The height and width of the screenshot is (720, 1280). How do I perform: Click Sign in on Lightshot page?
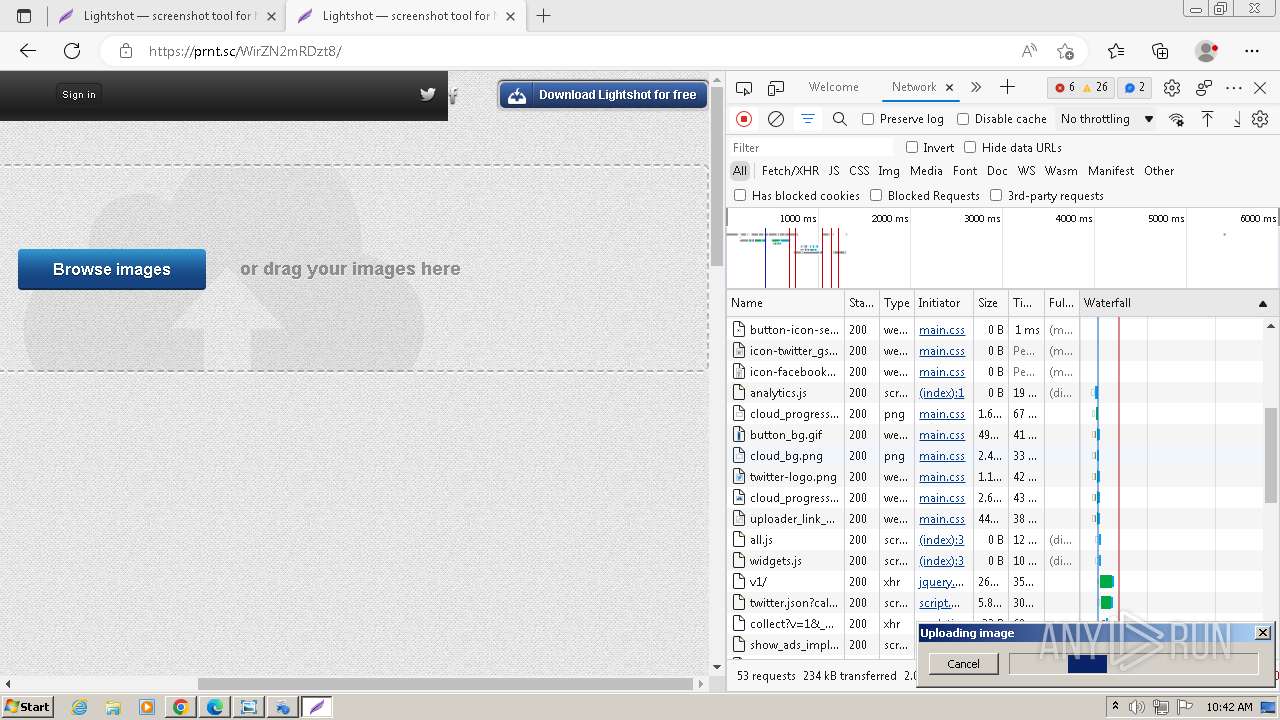click(x=79, y=95)
